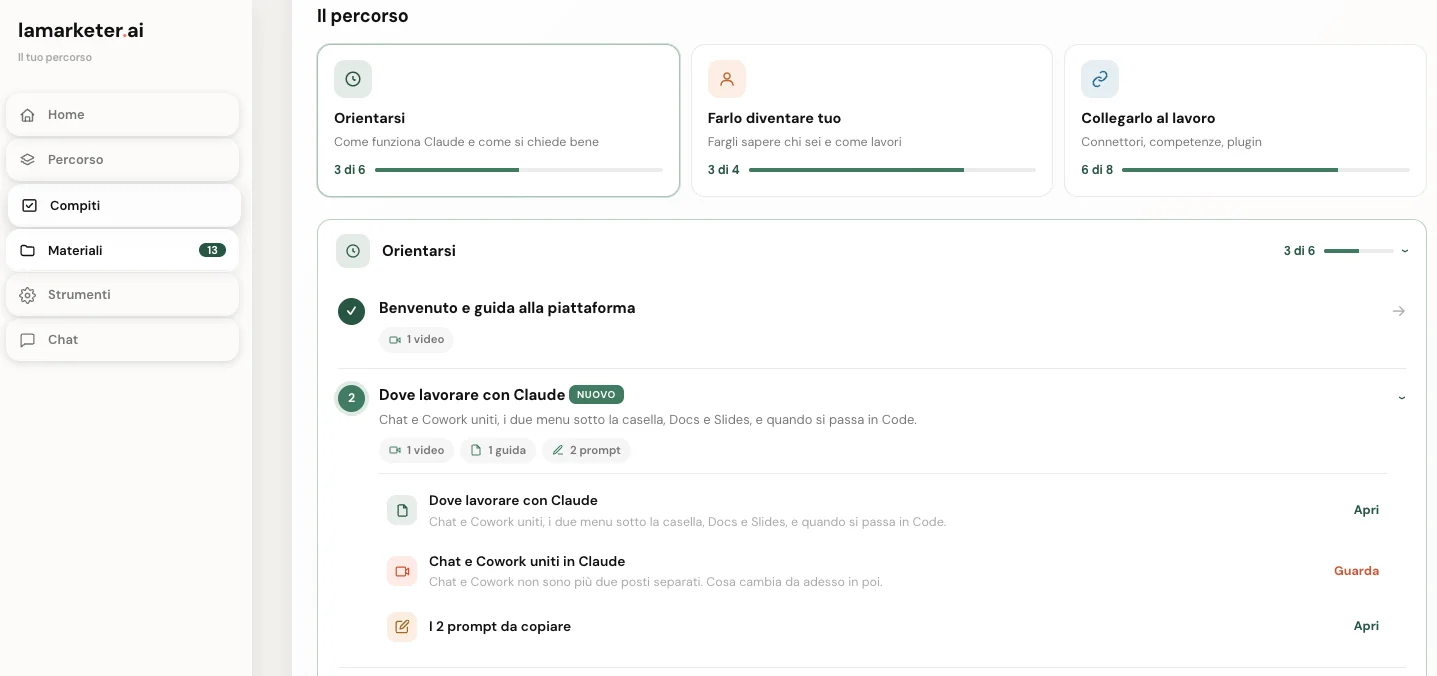The width and height of the screenshot is (1437, 676).
Task: Click Come funziona Claude description text
Action: [466, 142]
